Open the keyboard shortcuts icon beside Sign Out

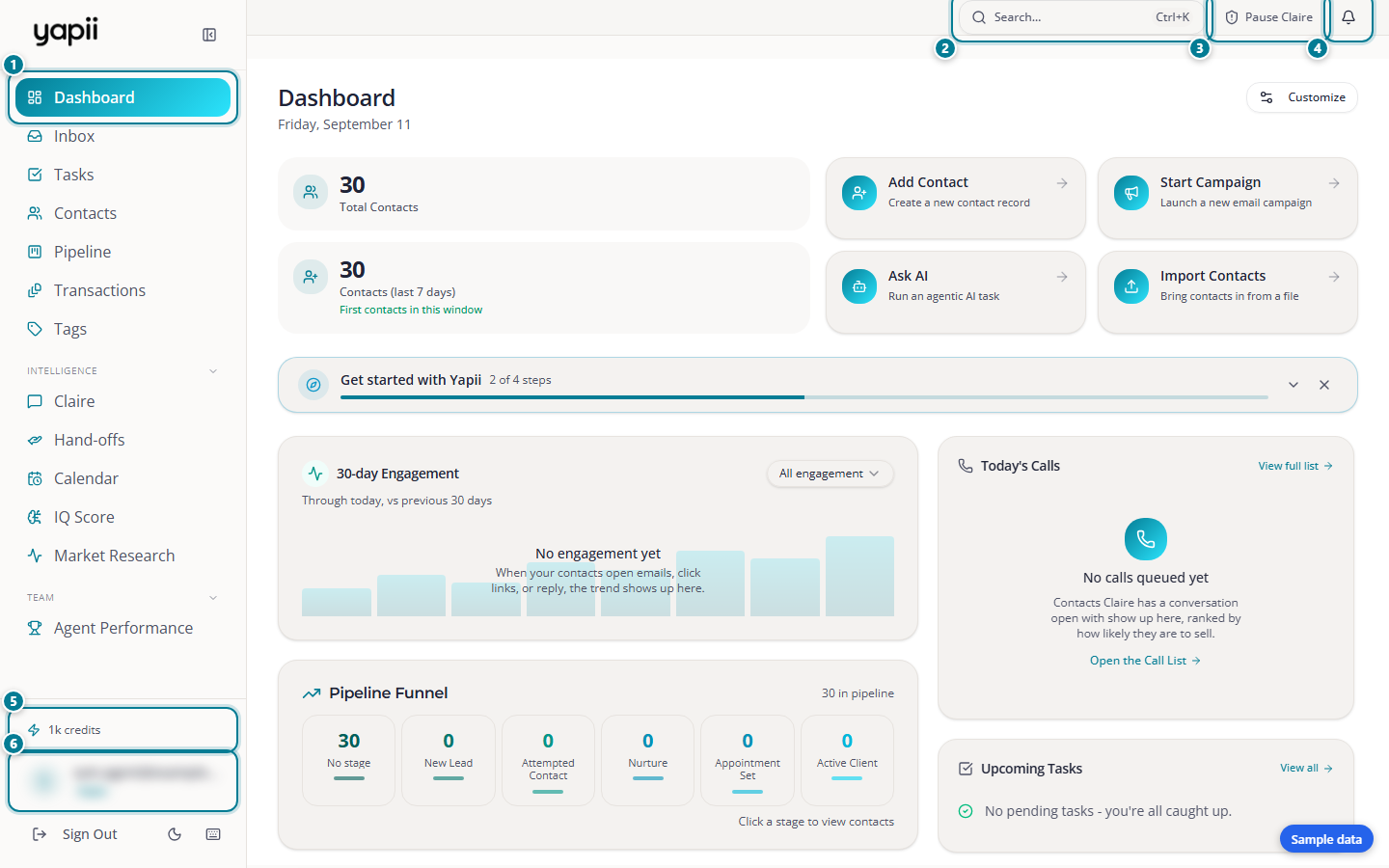213,834
